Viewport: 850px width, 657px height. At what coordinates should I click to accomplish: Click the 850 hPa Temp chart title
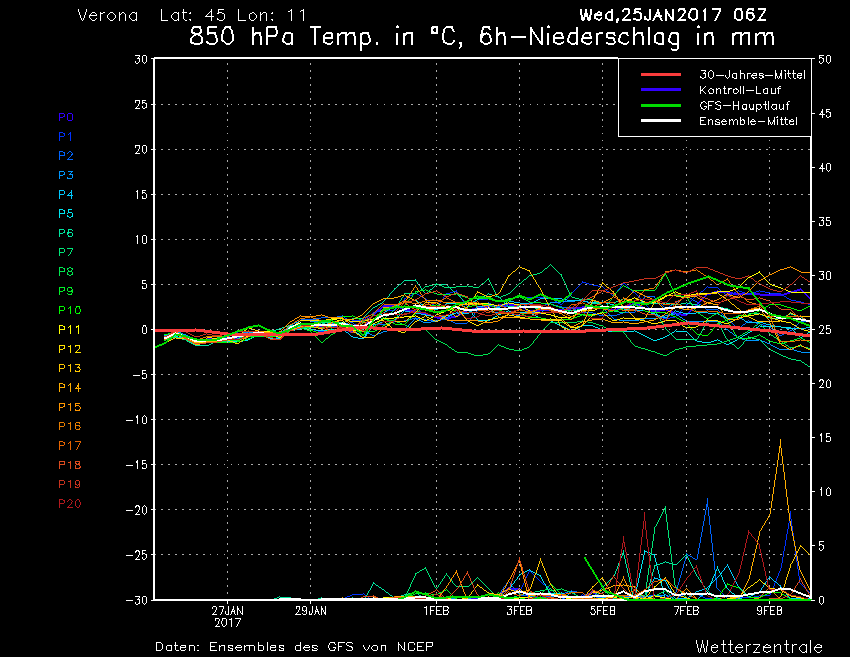point(482,37)
